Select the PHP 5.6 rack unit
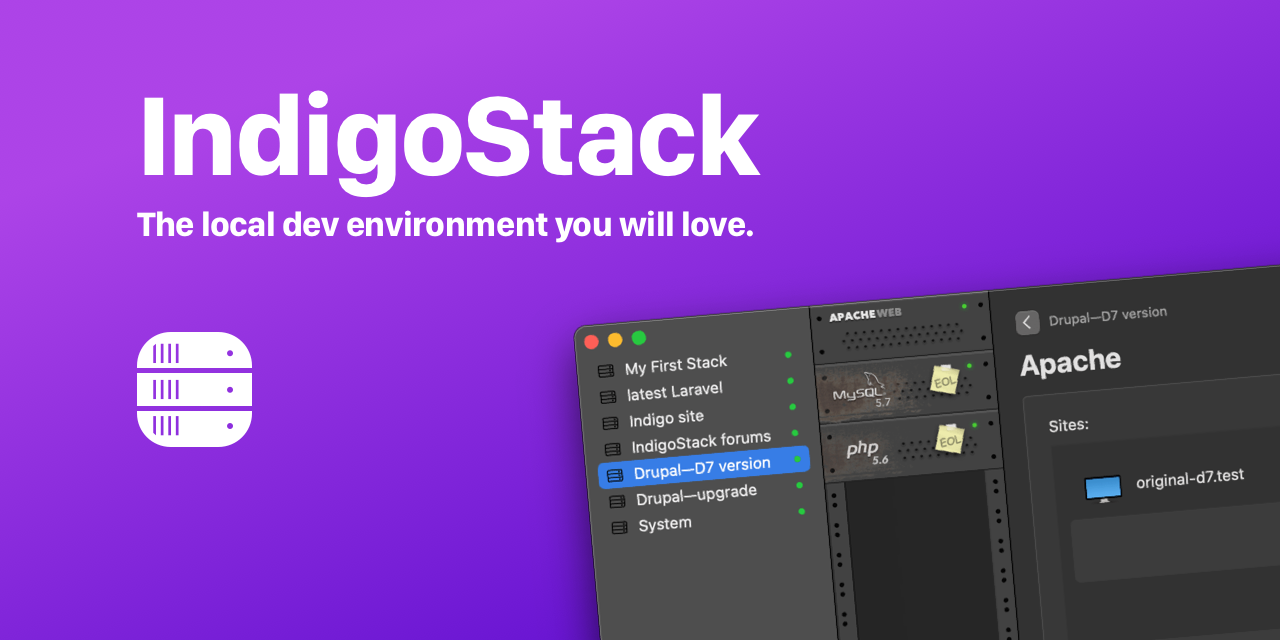Screen dimensions: 1280x640 (x=911, y=447)
